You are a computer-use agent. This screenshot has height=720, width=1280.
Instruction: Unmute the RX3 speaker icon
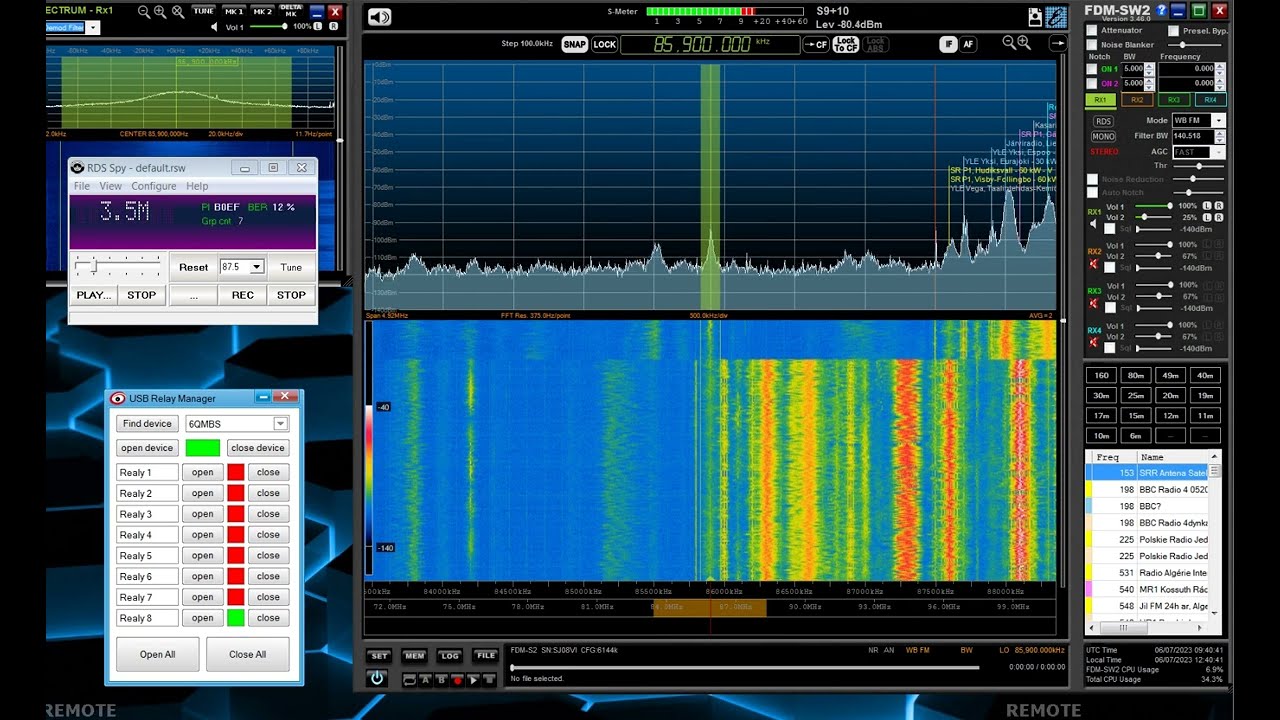[1094, 303]
